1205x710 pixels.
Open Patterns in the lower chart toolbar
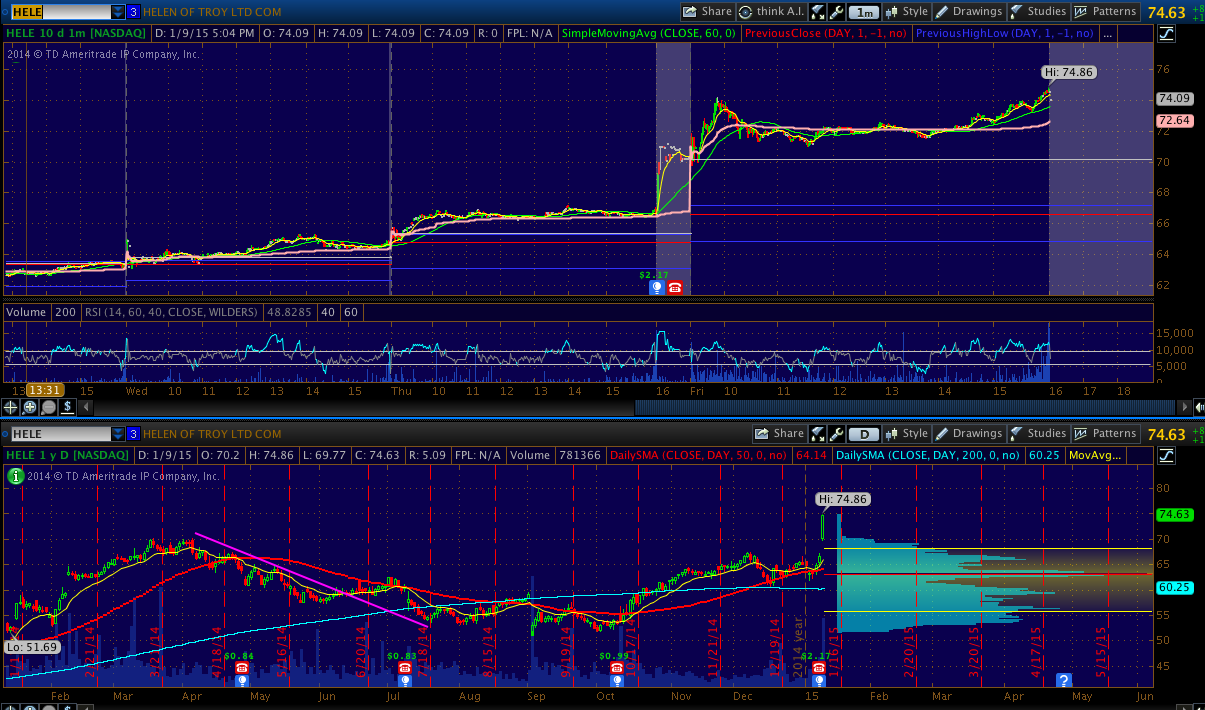(1105, 434)
